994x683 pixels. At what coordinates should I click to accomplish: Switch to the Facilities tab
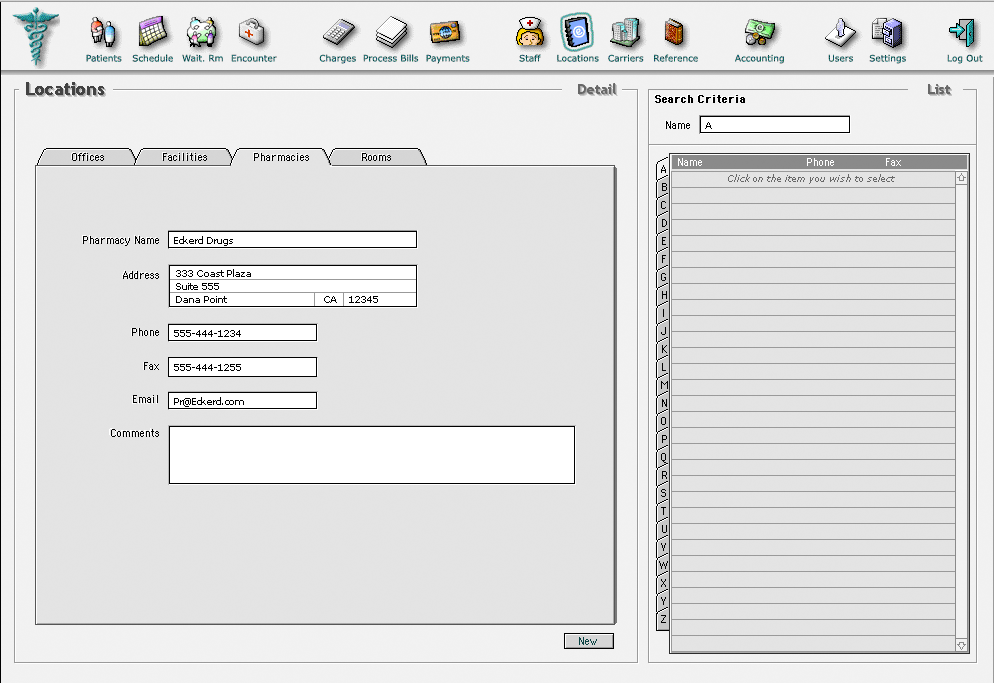click(184, 157)
